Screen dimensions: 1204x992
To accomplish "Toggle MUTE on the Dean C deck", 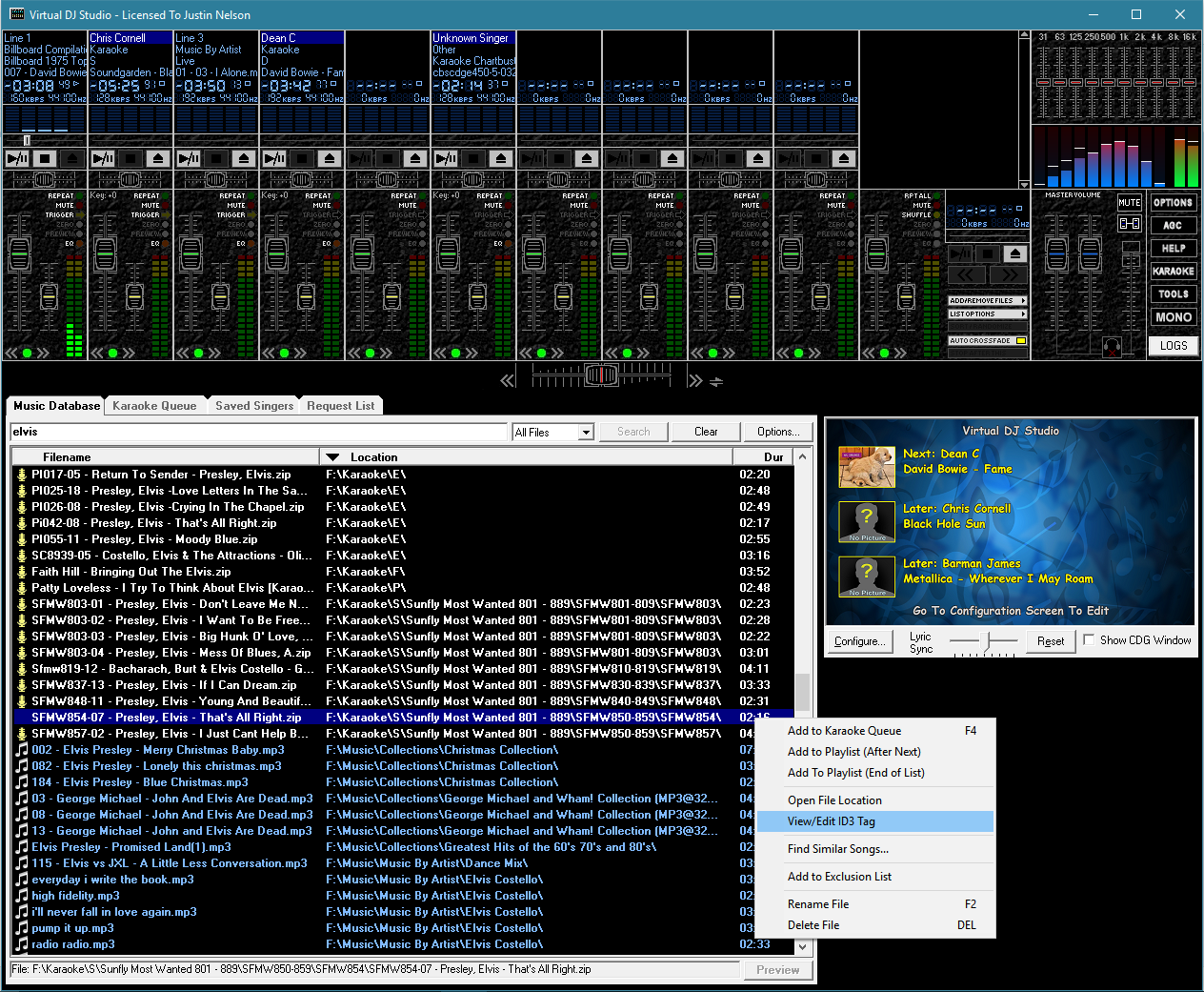I will tap(328, 205).
